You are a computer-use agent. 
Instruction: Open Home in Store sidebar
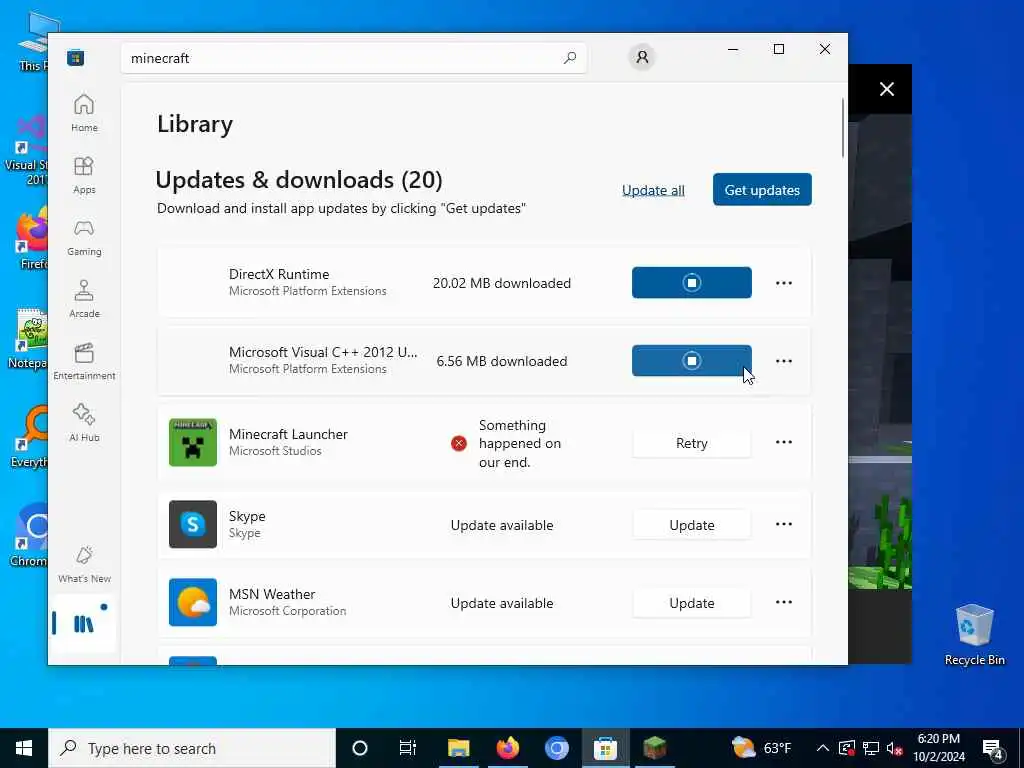tap(84, 113)
